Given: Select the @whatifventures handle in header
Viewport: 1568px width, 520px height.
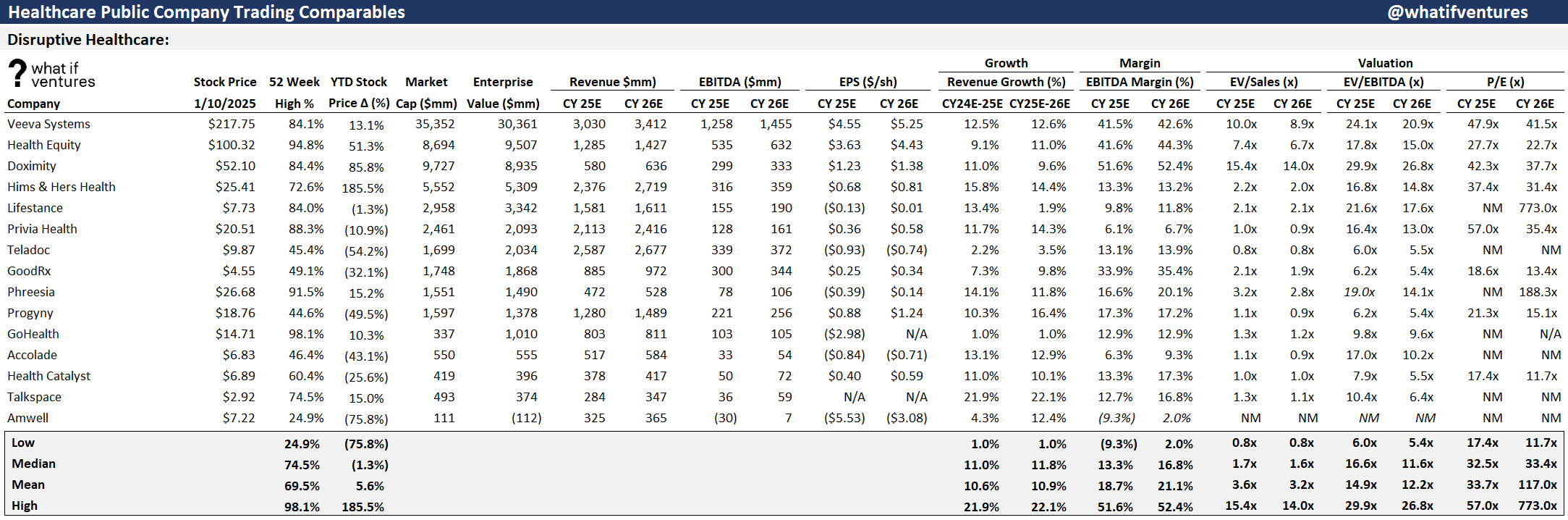Looking at the screenshot, I should 1457,12.
